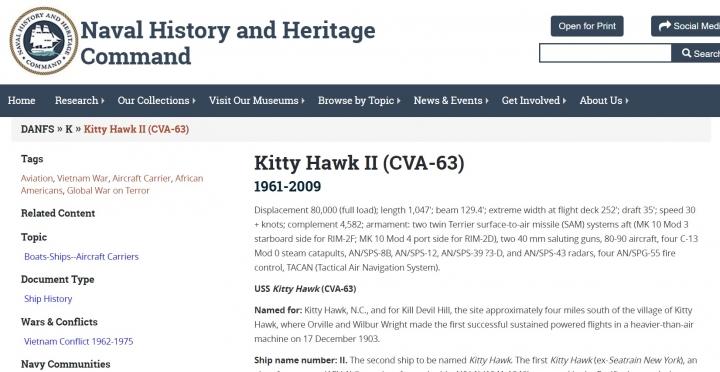This screenshot has height=372, width=720.
Task: Open the Vietnam War tag
Action: point(82,178)
